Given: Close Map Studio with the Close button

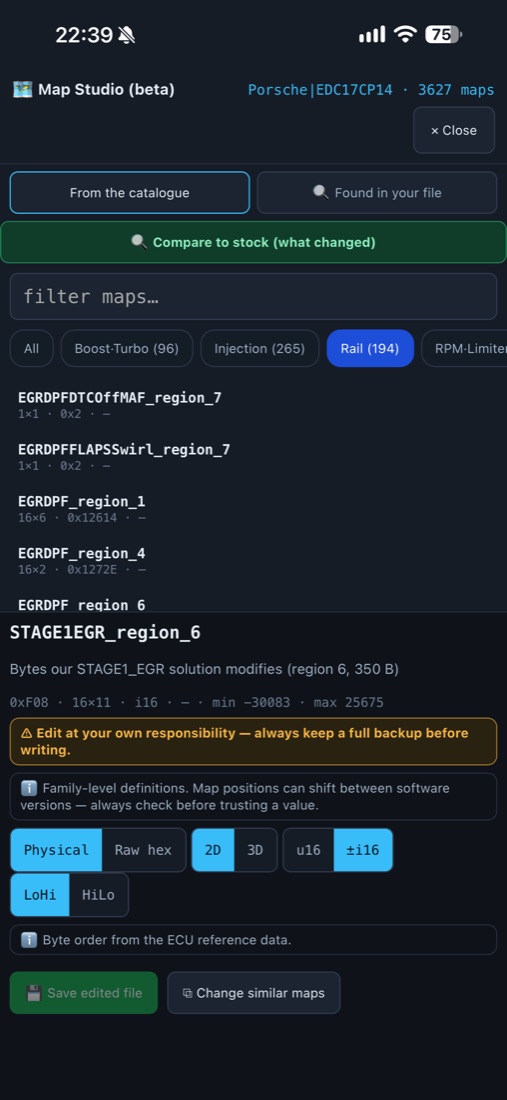Looking at the screenshot, I should (454, 130).
